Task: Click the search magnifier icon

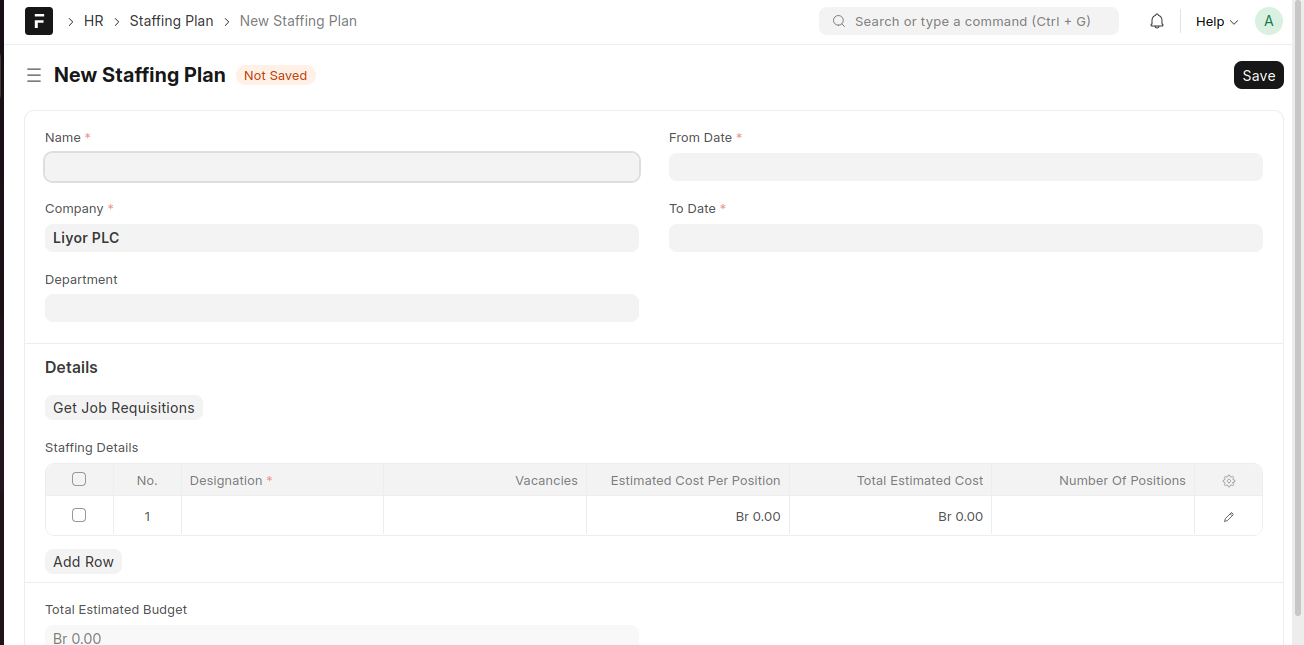Action: pyautogui.click(x=838, y=21)
